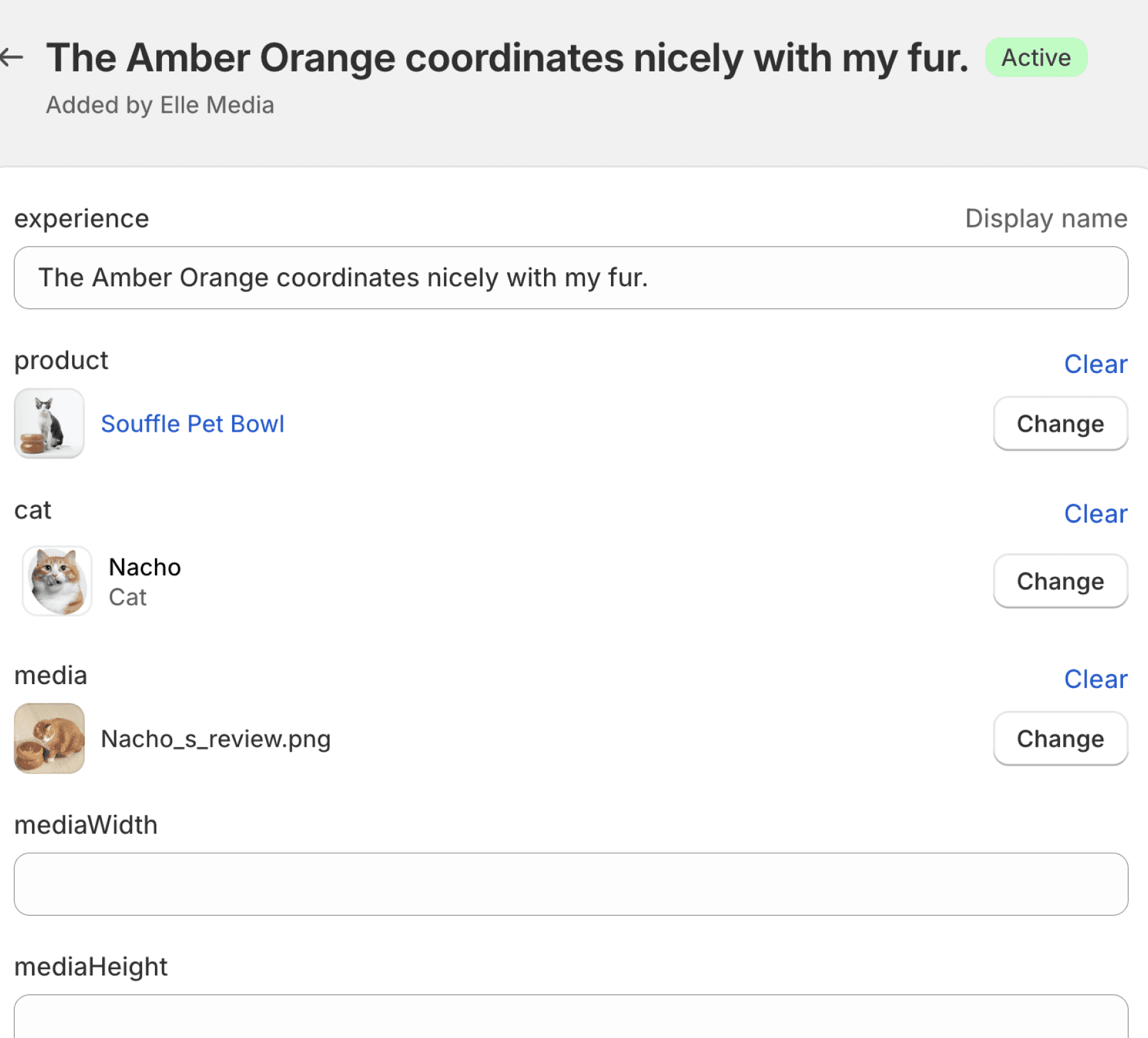The width and height of the screenshot is (1148, 1038).
Task: Clear the cat field
Action: (x=1096, y=514)
